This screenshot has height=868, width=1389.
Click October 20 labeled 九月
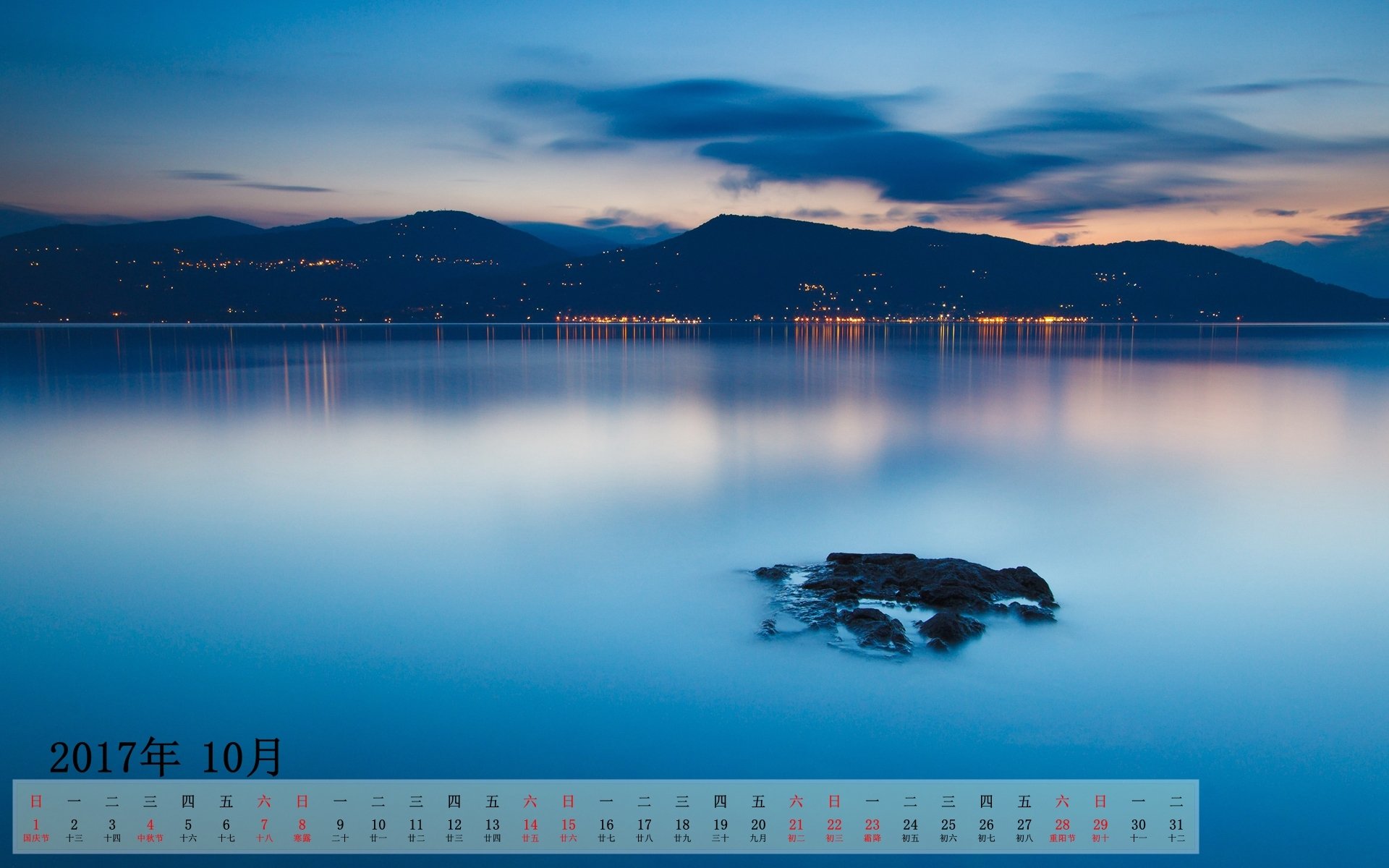758,825
